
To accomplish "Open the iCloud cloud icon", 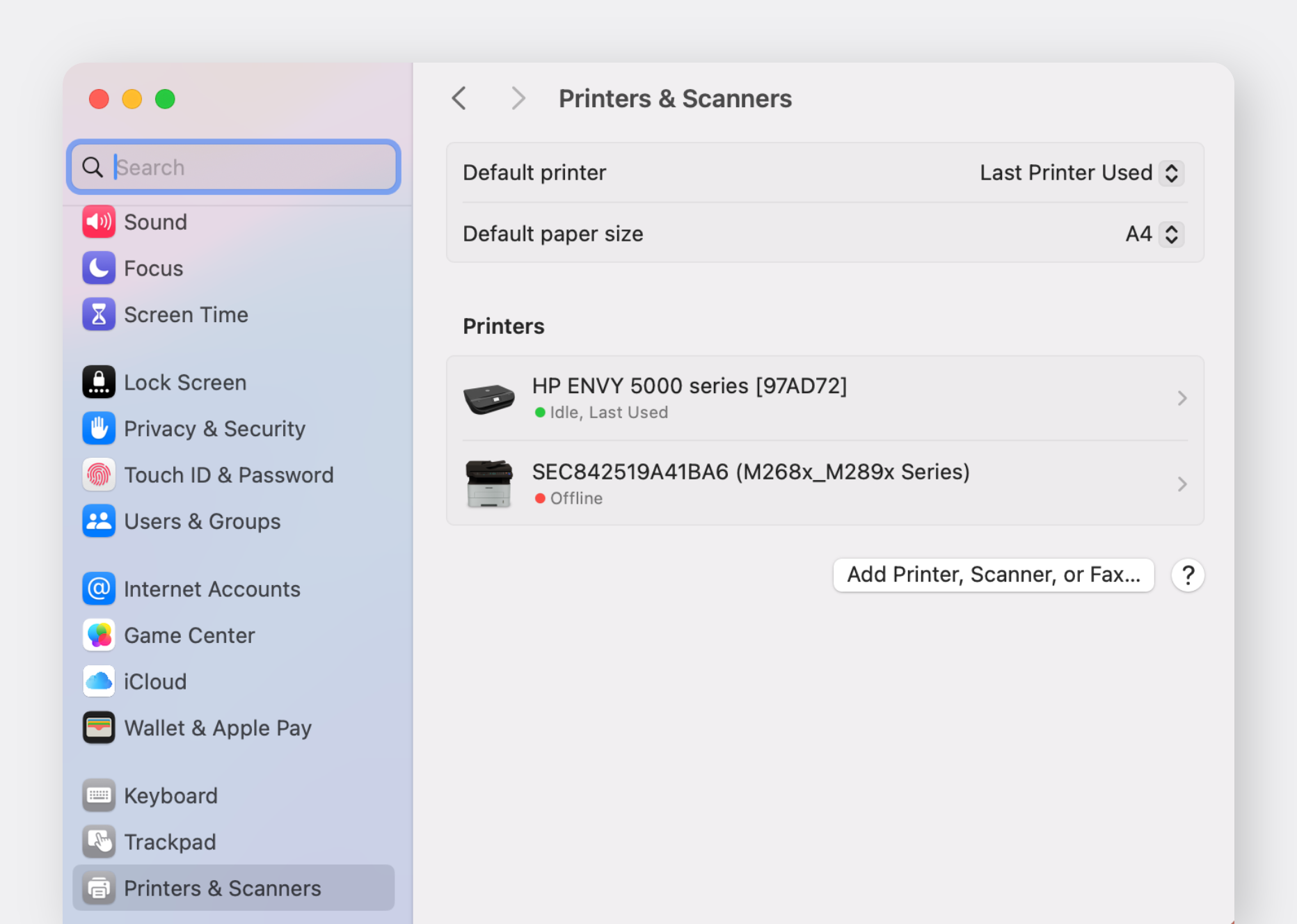I will click(99, 682).
